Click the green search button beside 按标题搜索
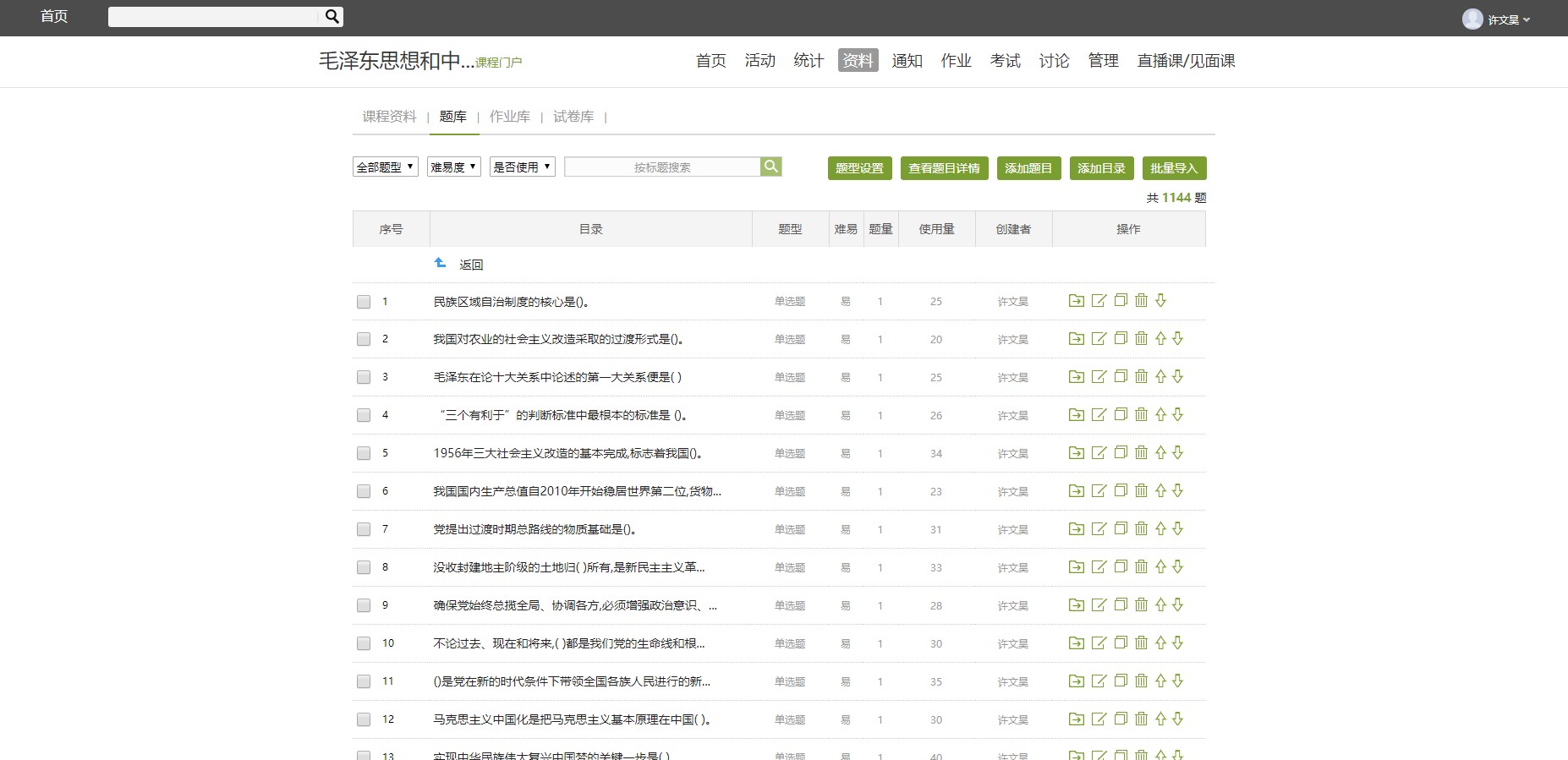1568x760 pixels. [x=770, y=167]
